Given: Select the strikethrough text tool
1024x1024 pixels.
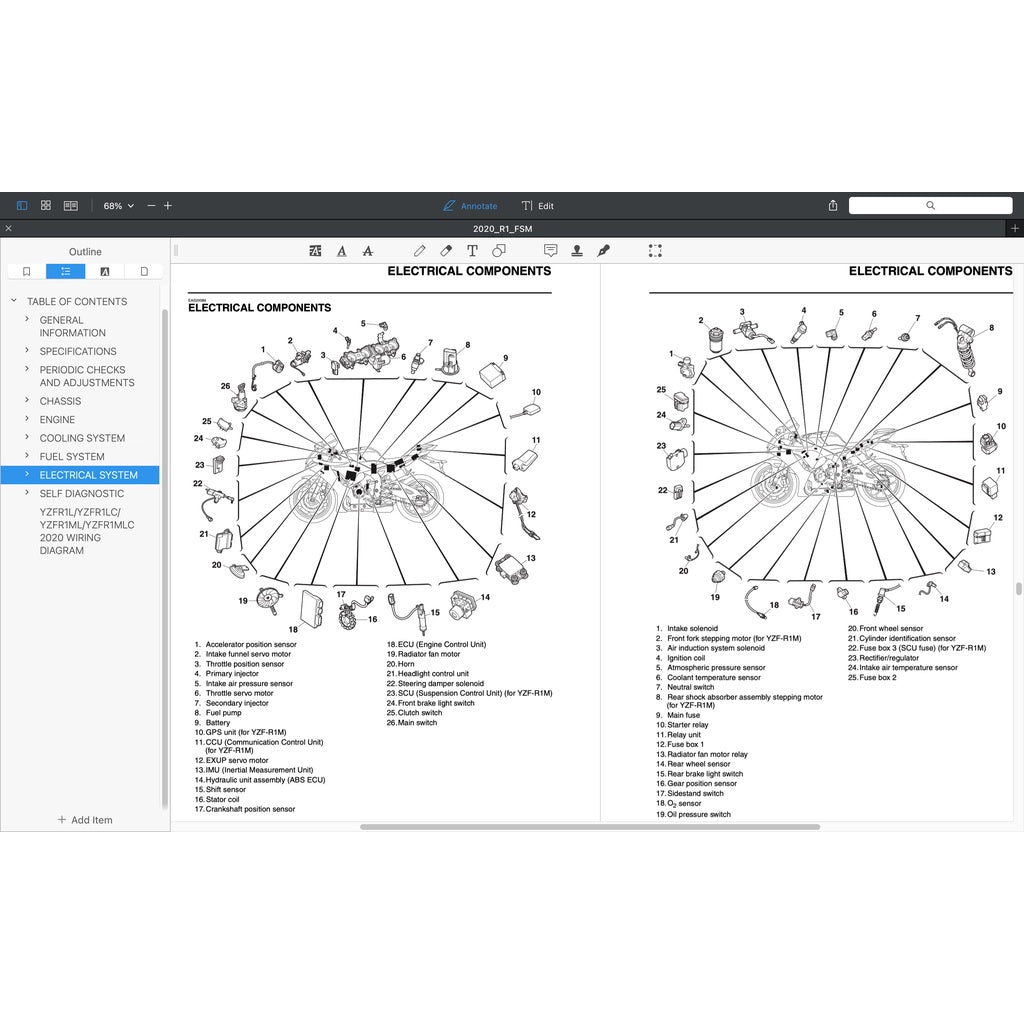Looking at the screenshot, I should (368, 251).
